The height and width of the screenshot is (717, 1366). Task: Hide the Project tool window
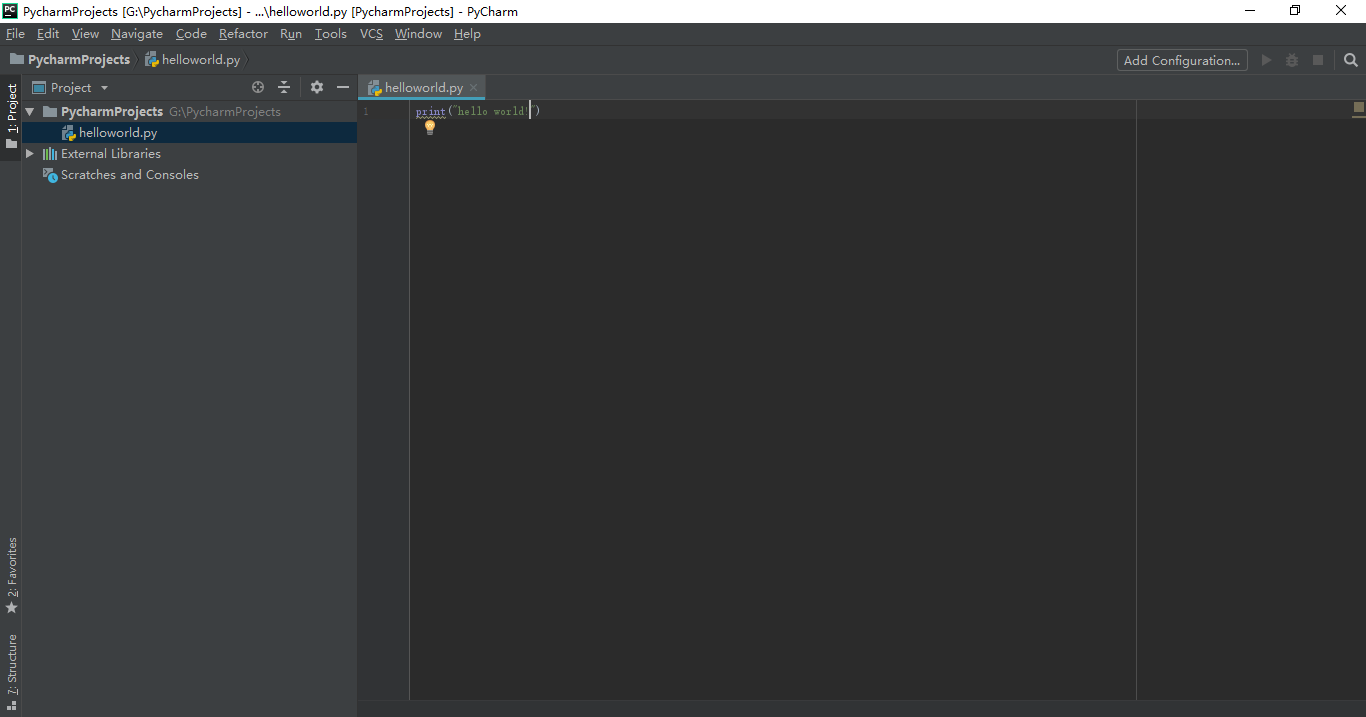point(343,88)
